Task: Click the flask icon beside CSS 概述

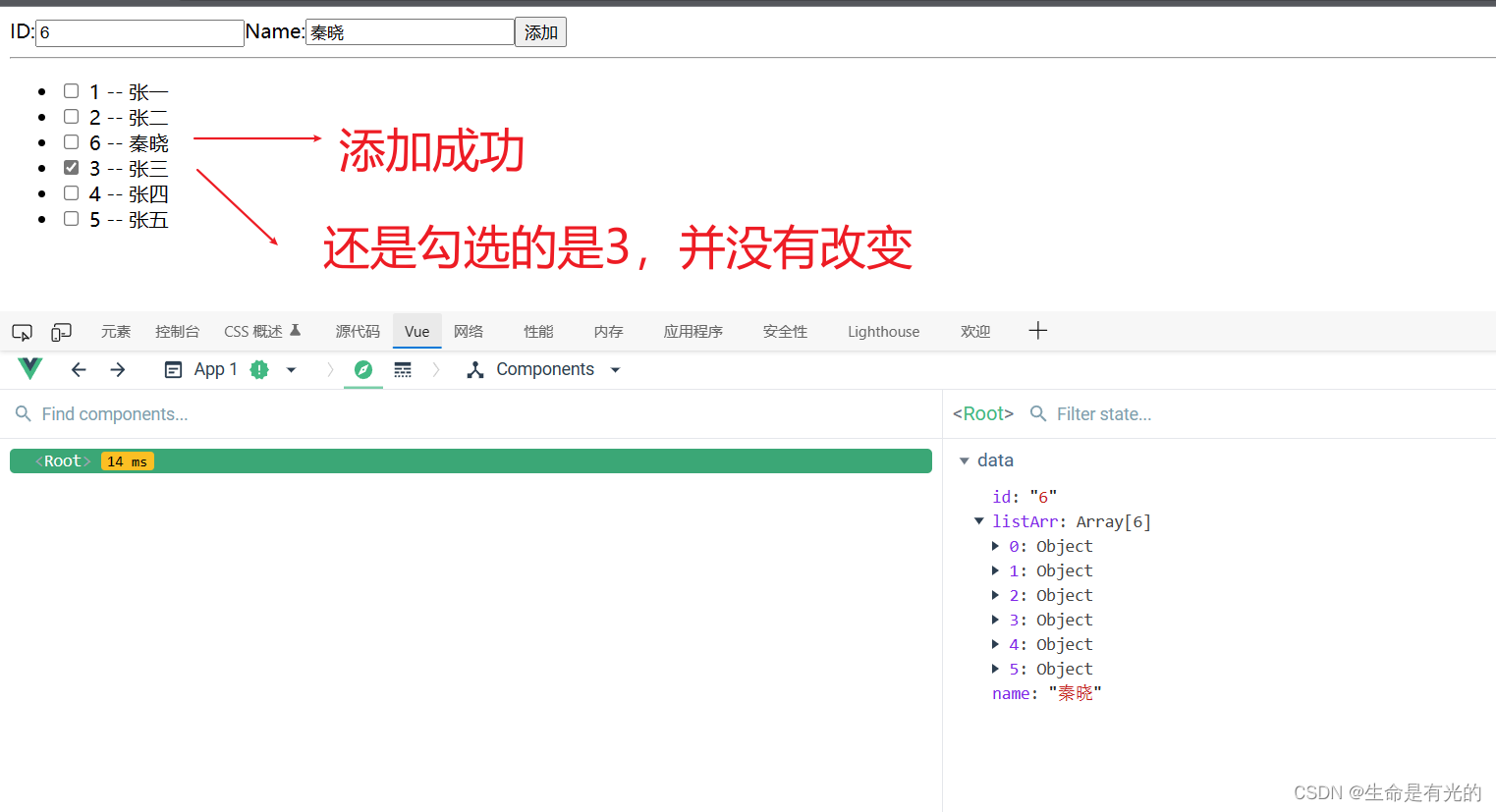Action: coord(296,331)
